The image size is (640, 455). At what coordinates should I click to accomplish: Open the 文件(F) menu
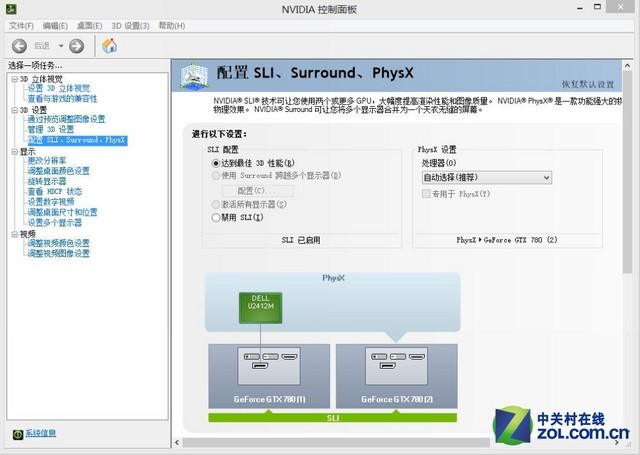point(21,26)
